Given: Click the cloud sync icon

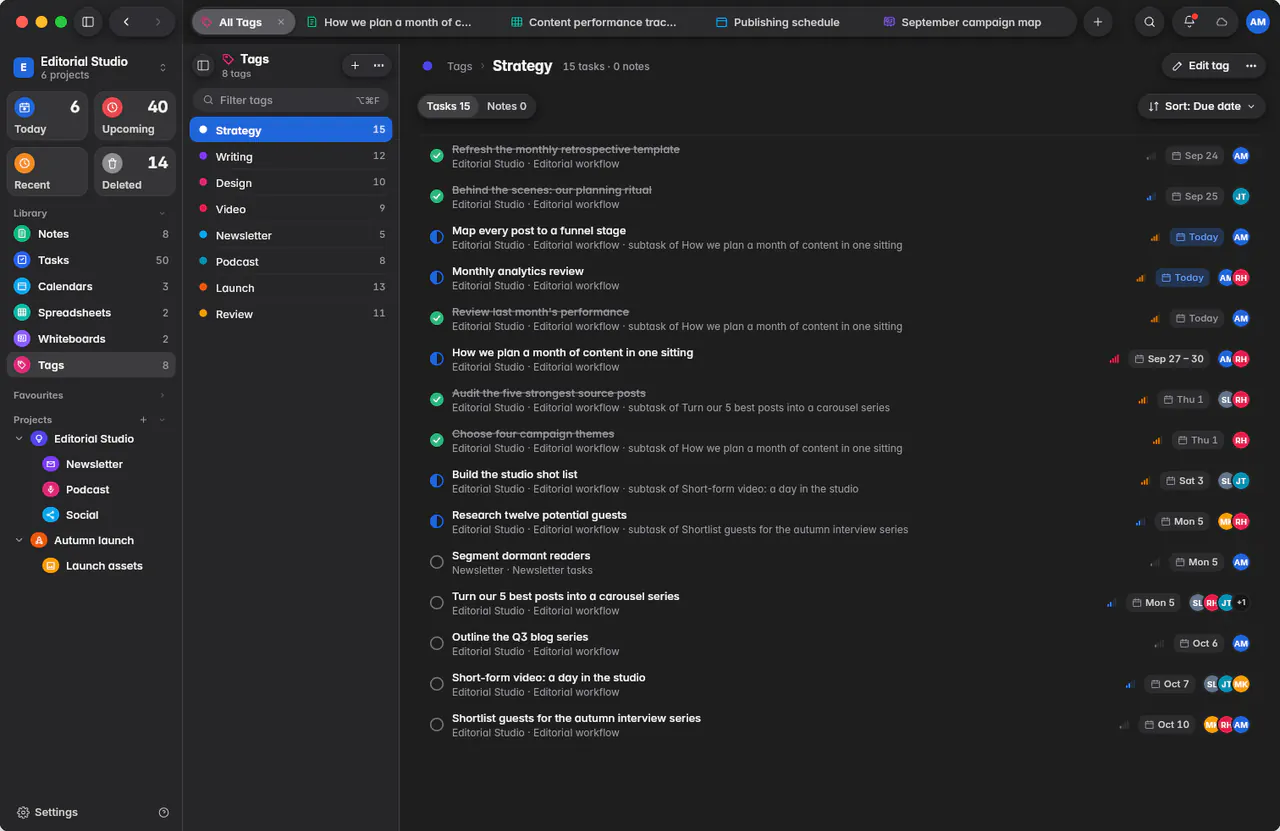Looking at the screenshot, I should 1221,22.
